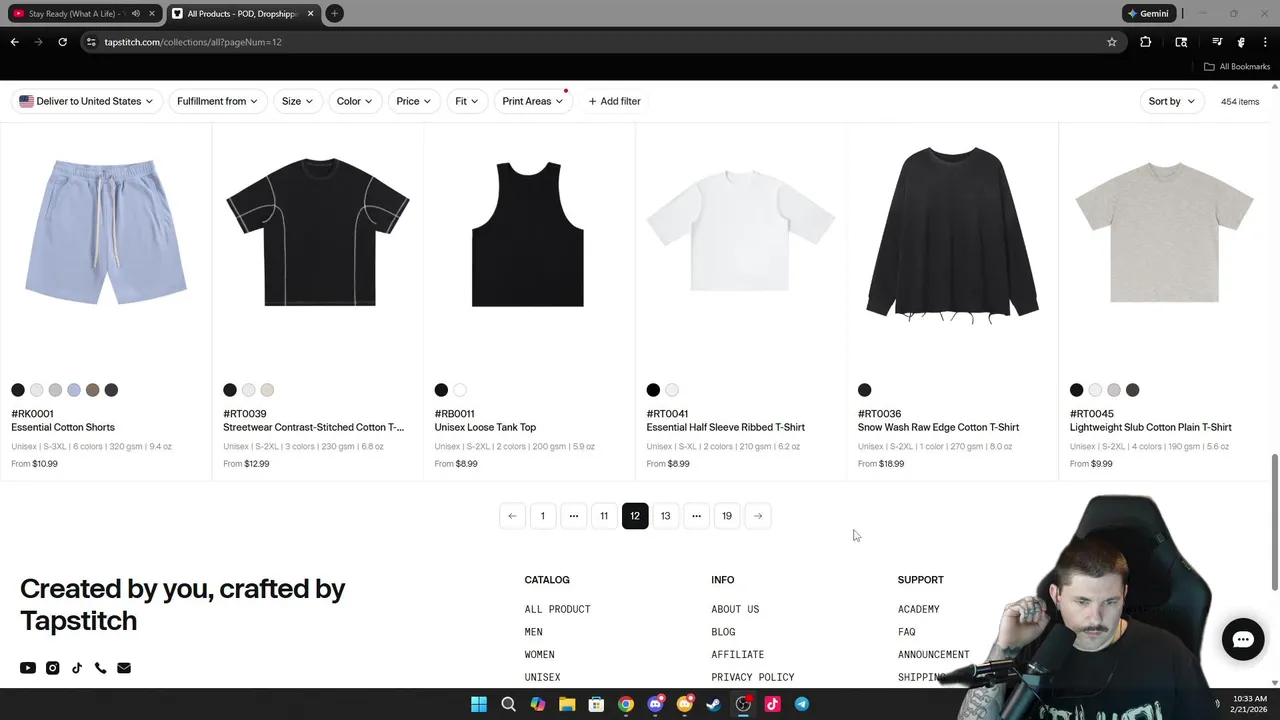
Task: Select light blue swatch for Essential Cotton Shorts
Action: [x=74, y=390]
